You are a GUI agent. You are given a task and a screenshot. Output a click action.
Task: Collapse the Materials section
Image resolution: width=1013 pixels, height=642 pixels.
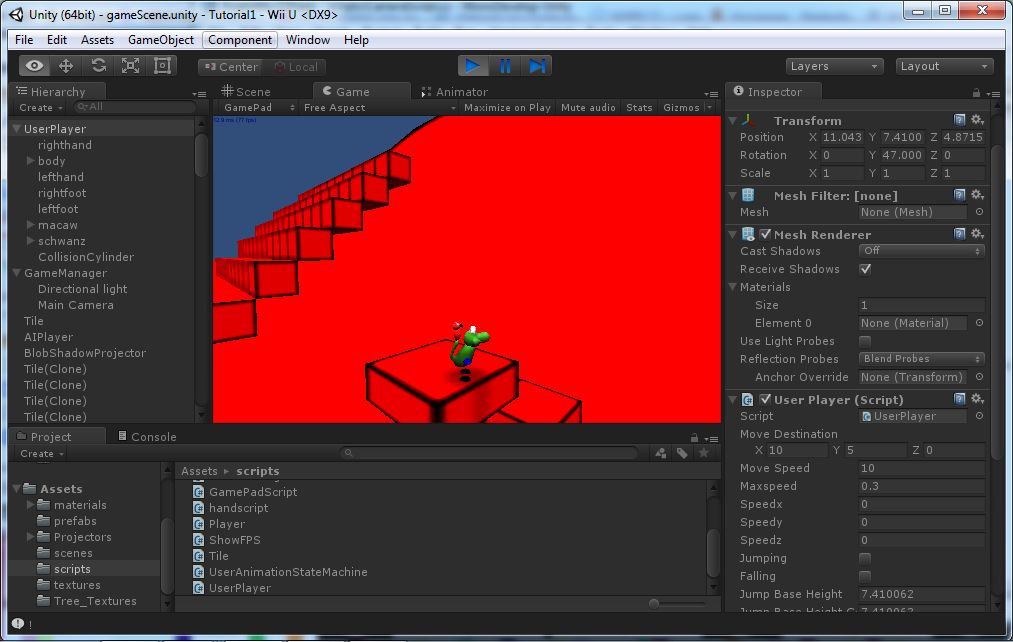(733, 287)
